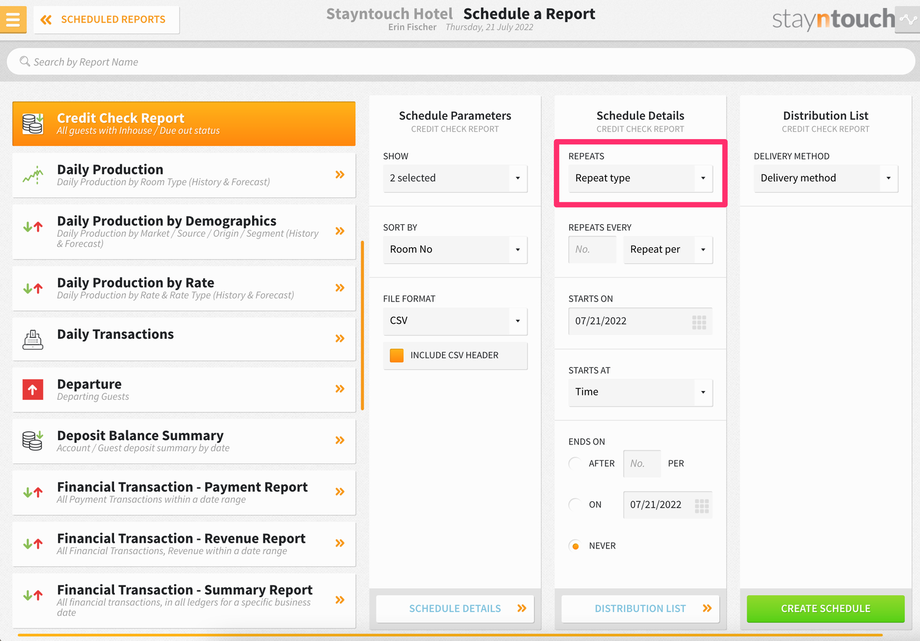920x641 pixels.
Task: Expand Daily Production by Demographics chevron
Action: click(340, 231)
